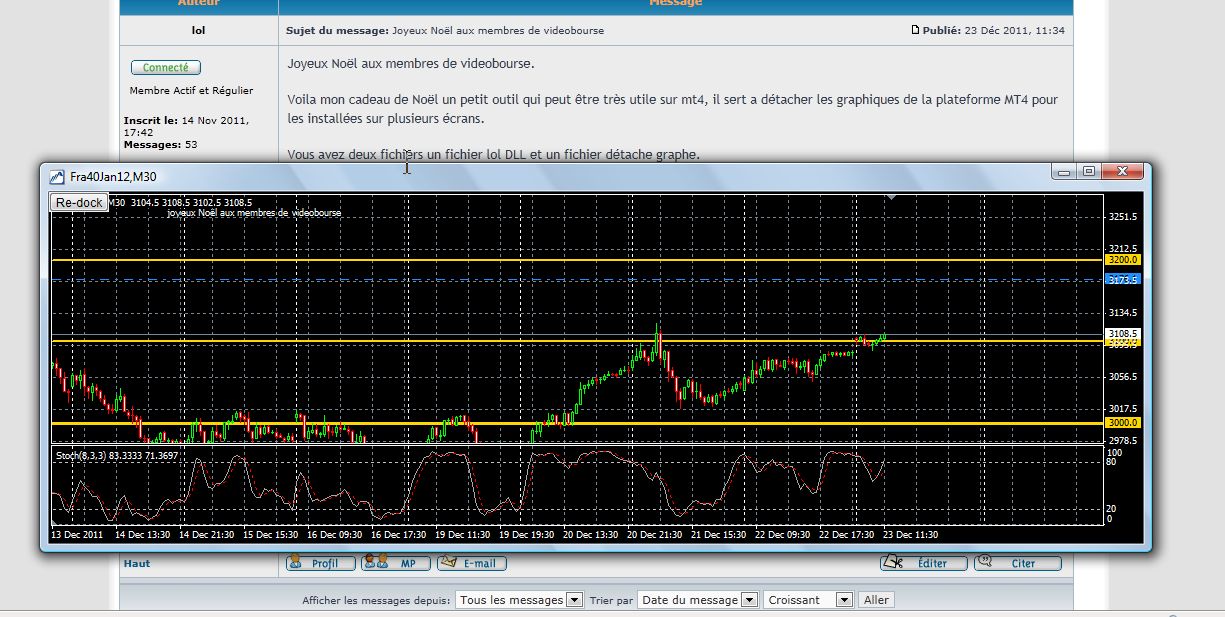Click the yellow 3000.0 price level label

tap(1123, 423)
